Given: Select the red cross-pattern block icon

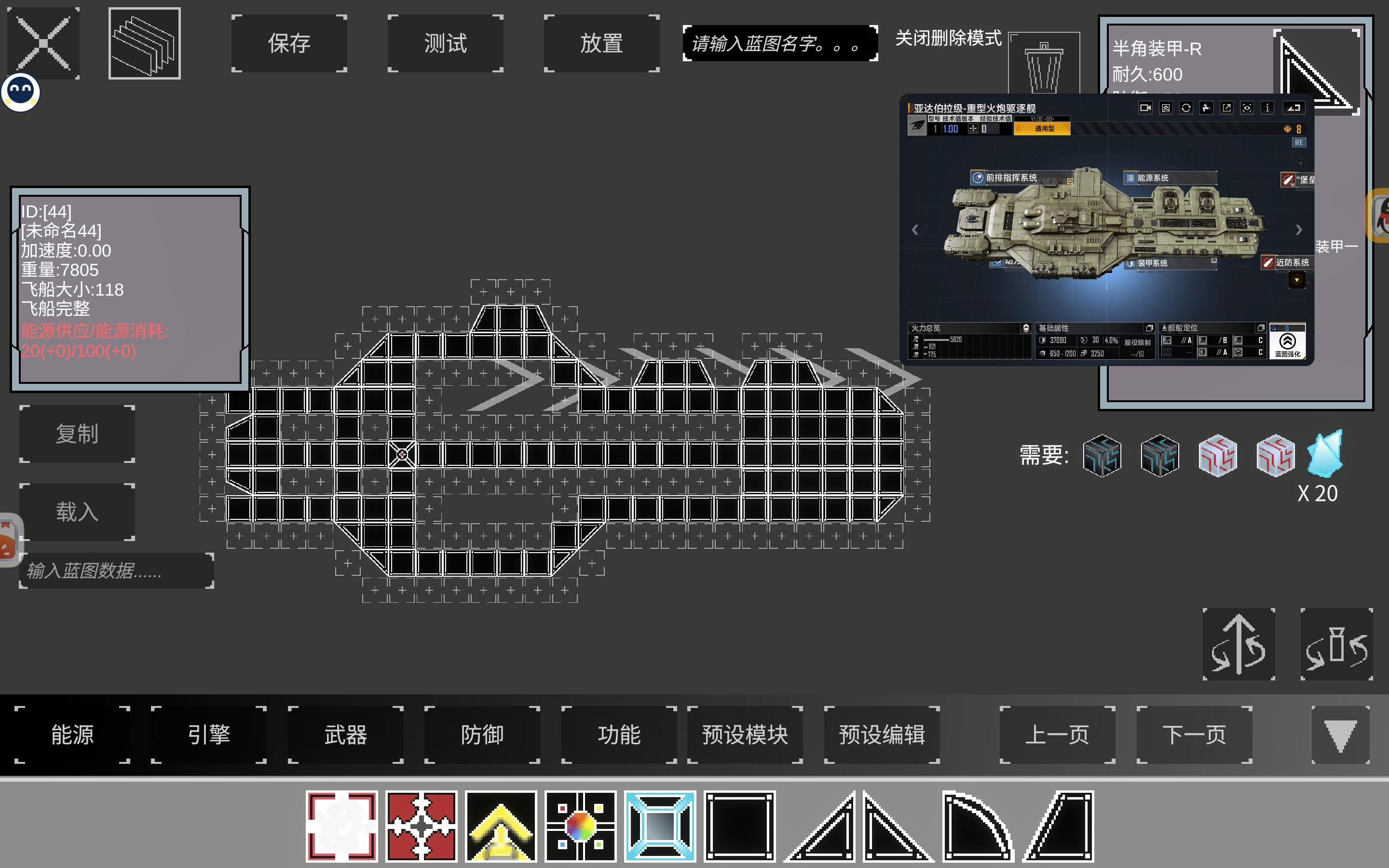Looking at the screenshot, I should point(422,826).
